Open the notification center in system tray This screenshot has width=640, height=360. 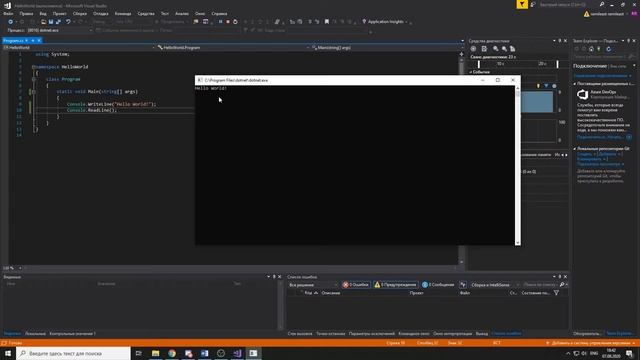pyautogui.click(x=629, y=353)
